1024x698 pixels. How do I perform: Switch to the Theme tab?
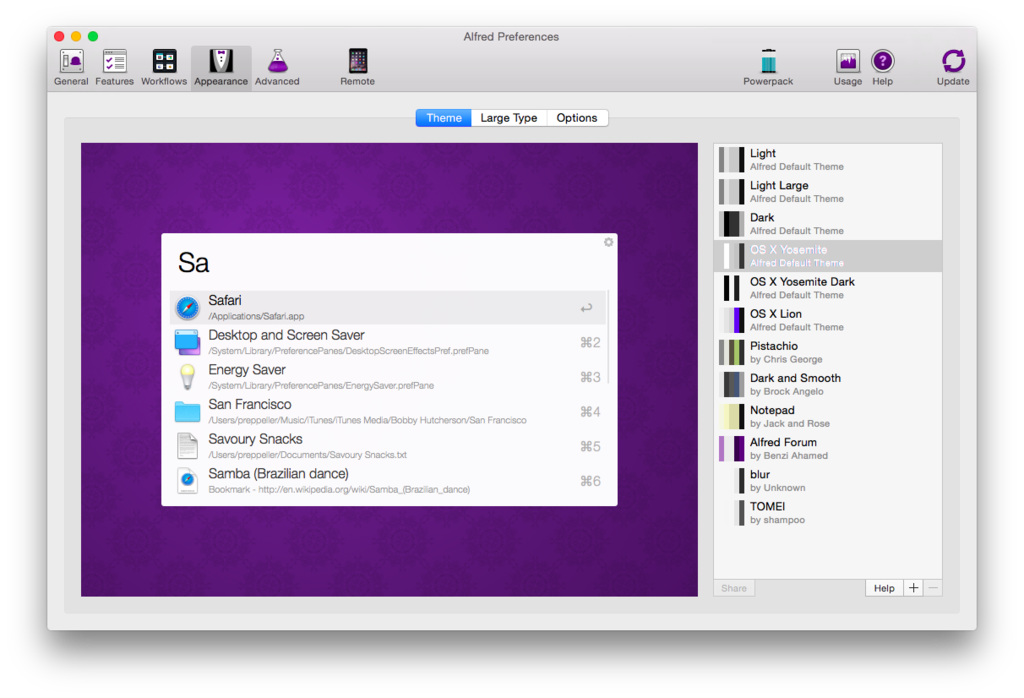(x=443, y=118)
